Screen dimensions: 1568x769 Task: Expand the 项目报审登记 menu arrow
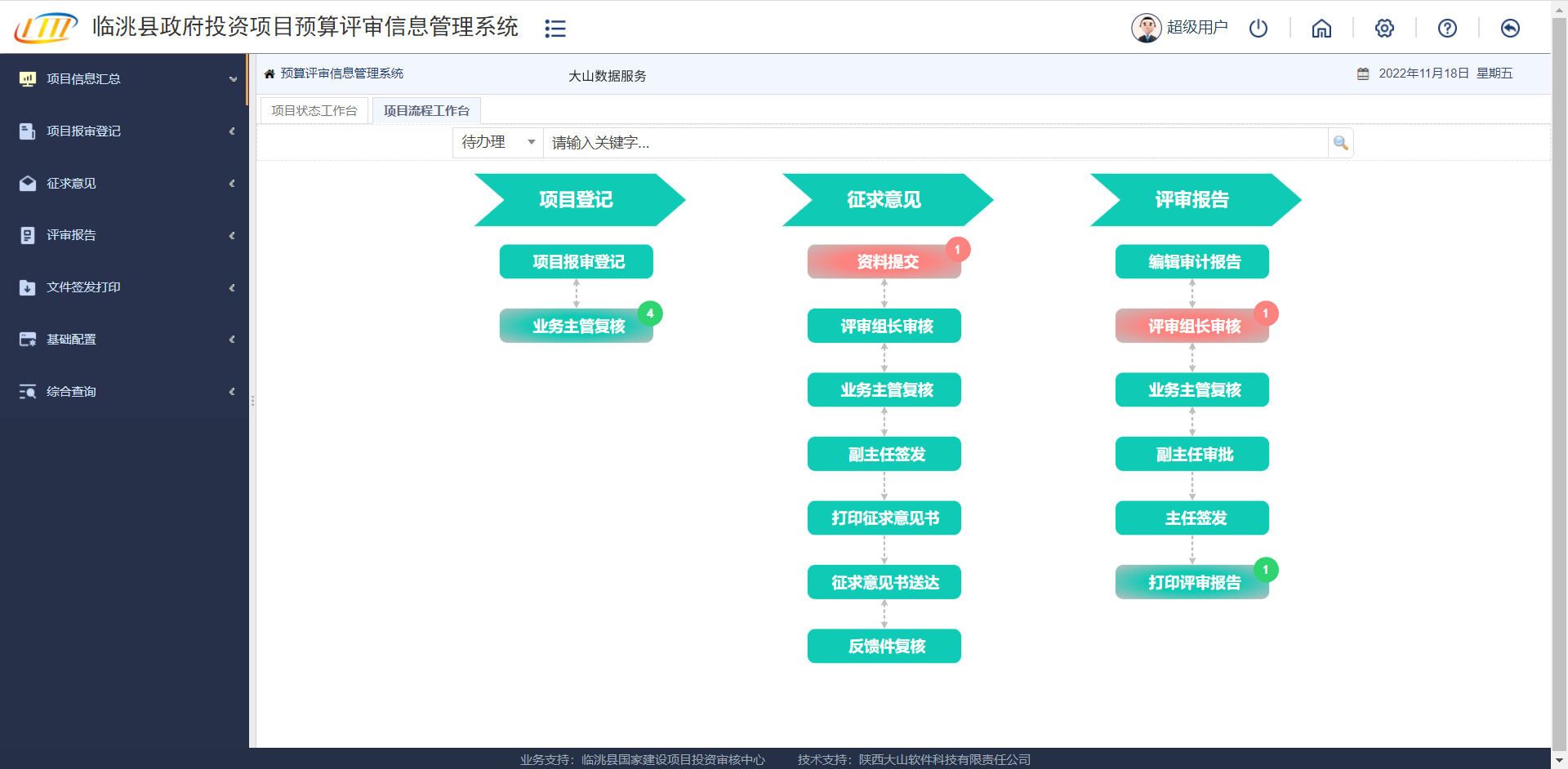(x=232, y=131)
